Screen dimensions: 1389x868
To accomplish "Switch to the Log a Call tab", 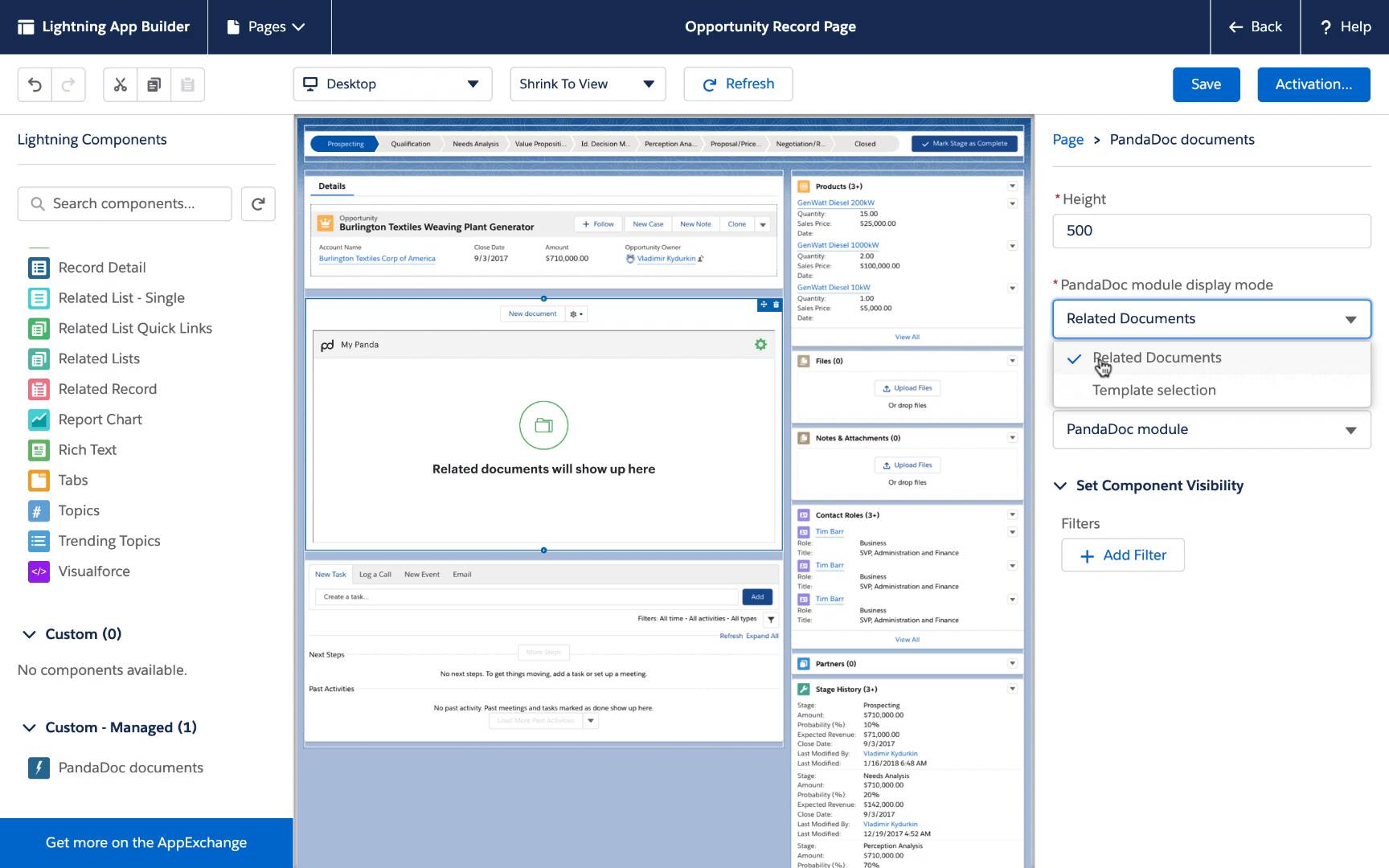I will point(375,575).
